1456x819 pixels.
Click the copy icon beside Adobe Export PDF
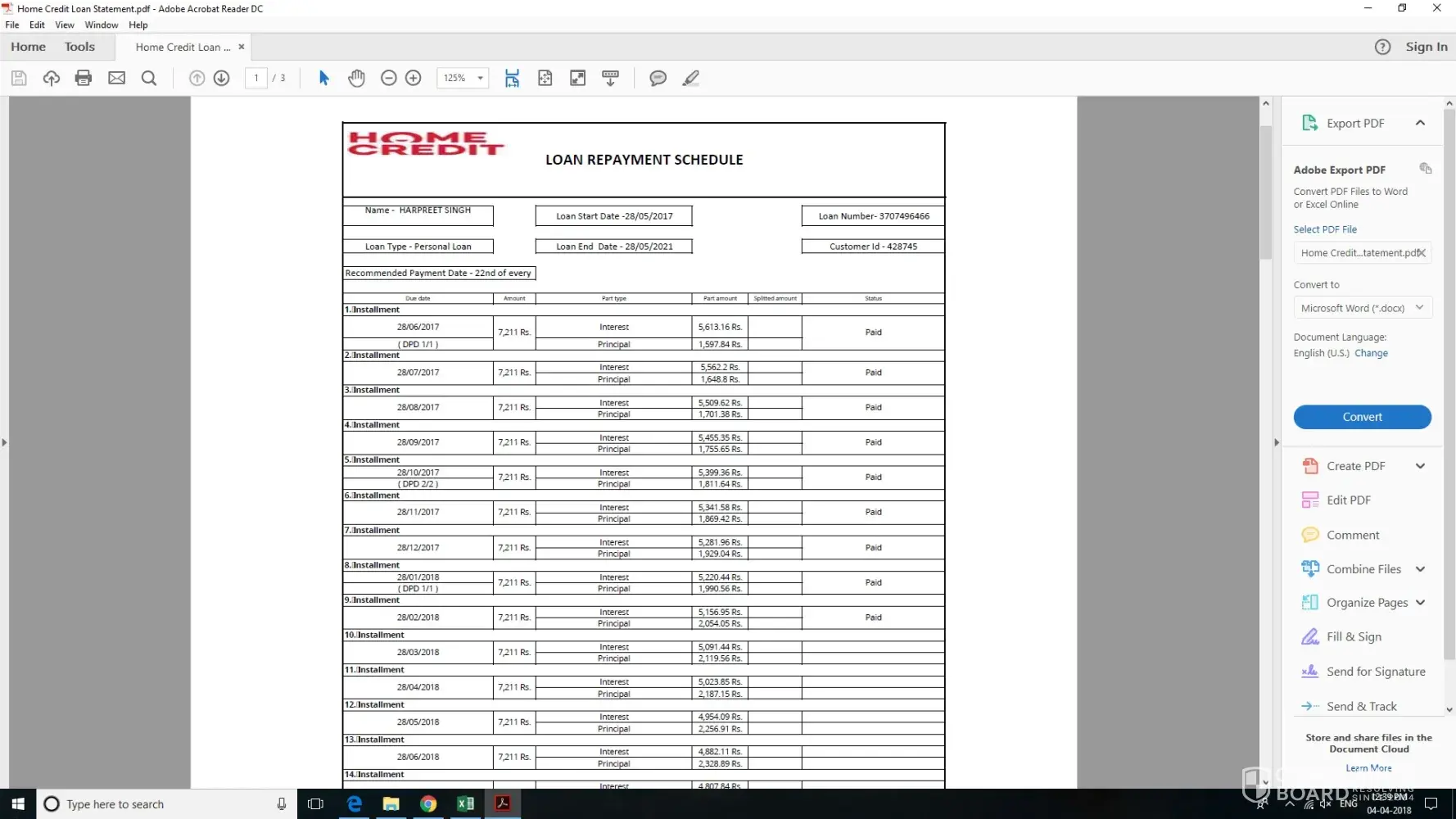coord(1426,168)
